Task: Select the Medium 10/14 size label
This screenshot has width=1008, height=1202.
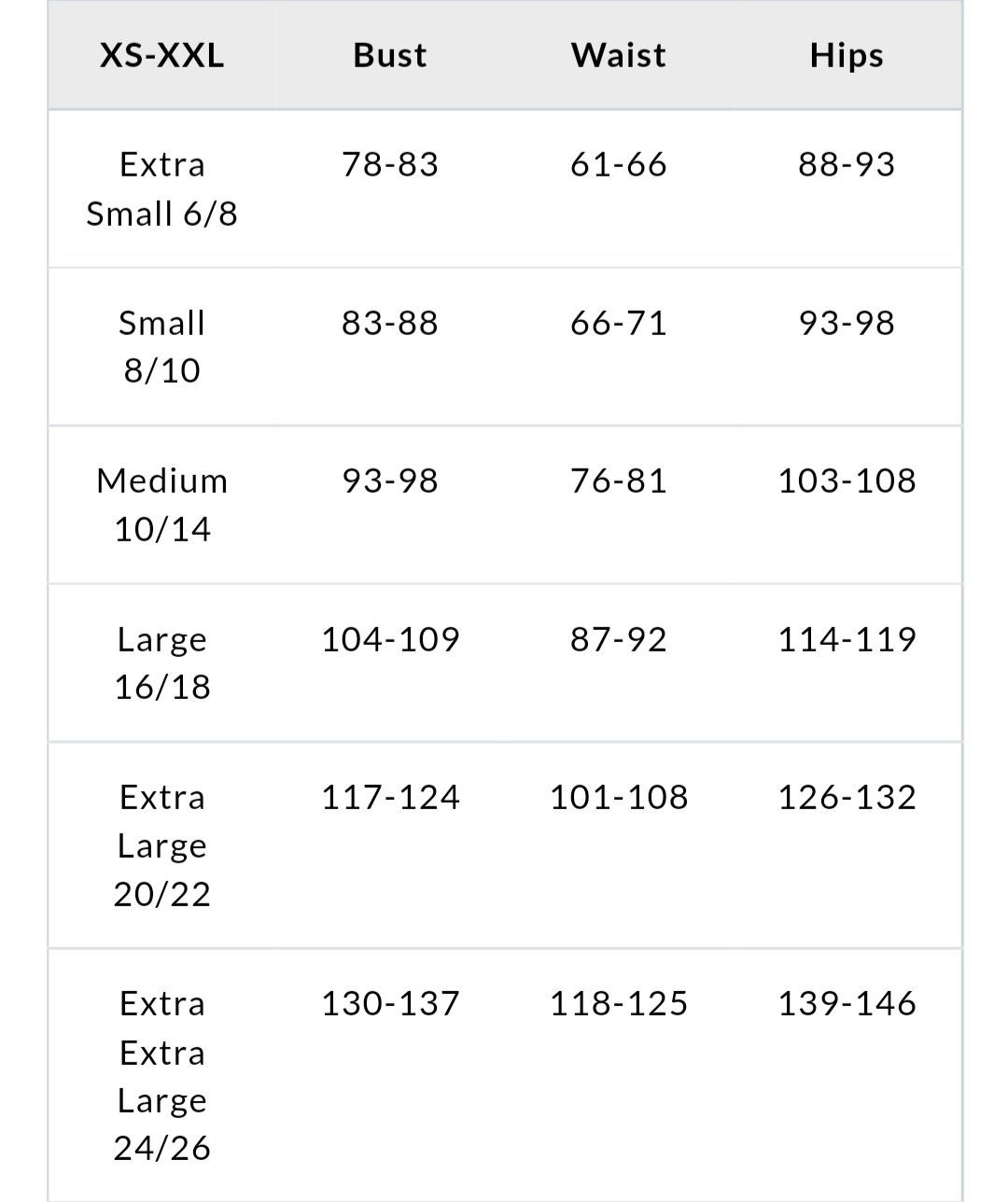Action: coord(161,505)
